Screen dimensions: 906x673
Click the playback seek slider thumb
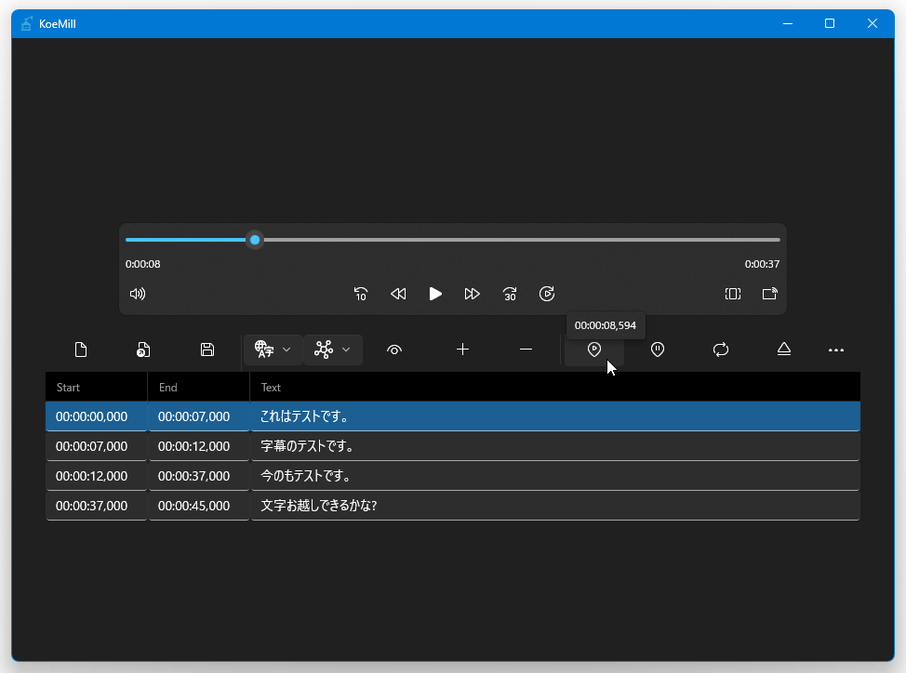[x=255, y=240]
